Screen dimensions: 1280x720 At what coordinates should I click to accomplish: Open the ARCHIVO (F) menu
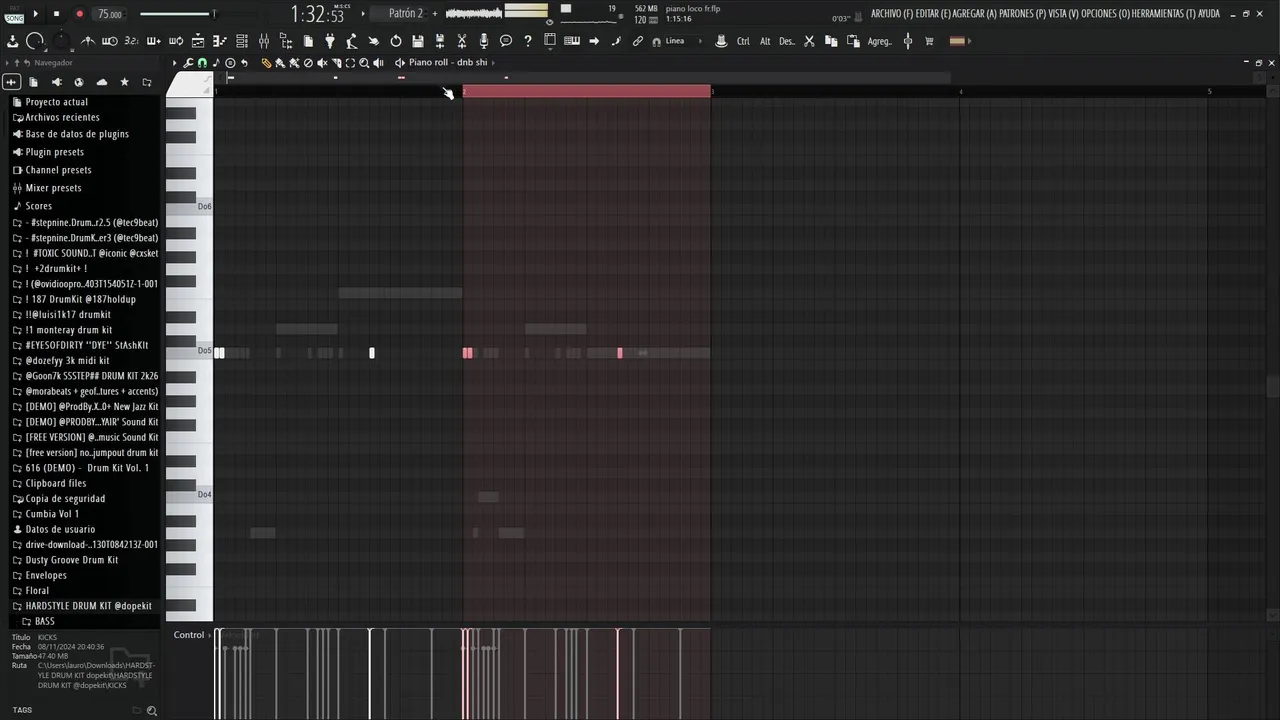[892, 14]
